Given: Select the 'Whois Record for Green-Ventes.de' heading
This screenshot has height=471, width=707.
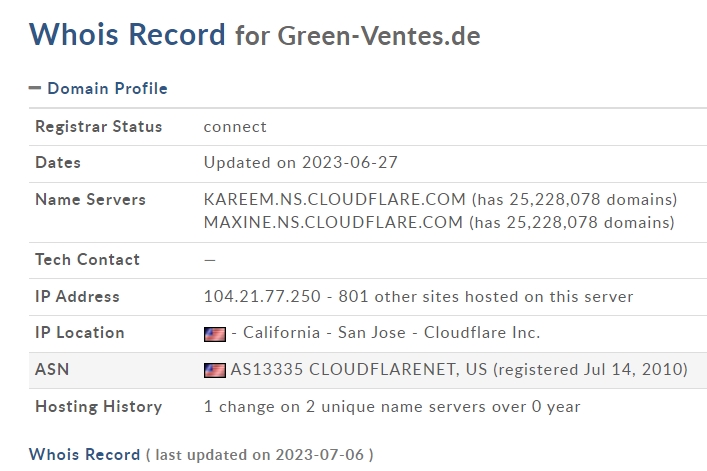Looking at the screenshot, I should point(255,35).
